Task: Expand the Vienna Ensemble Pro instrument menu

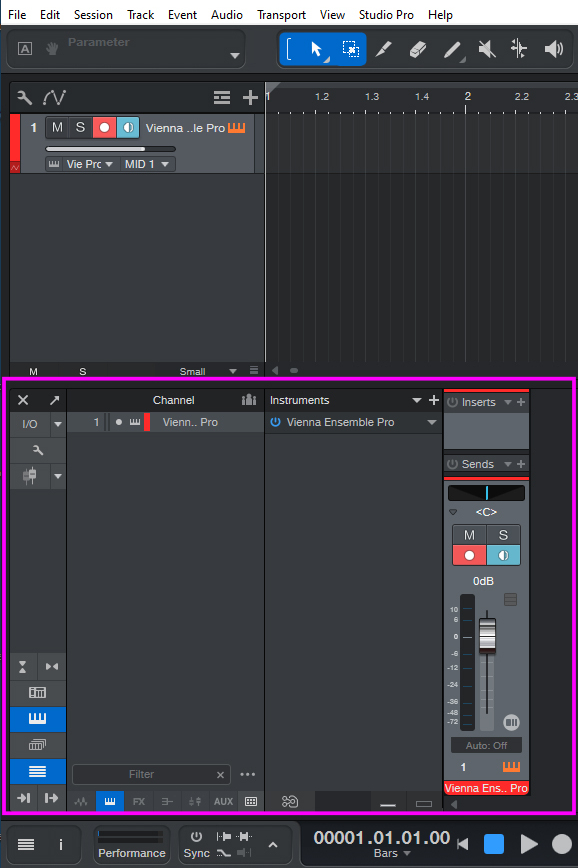Action: click(x=431, y=422)
